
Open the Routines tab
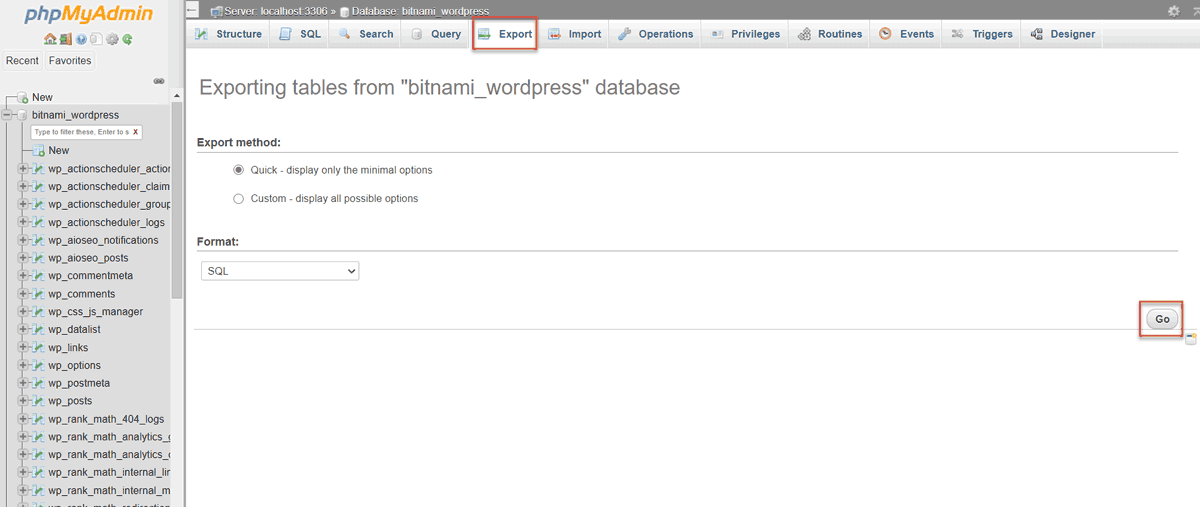[829, 34]
